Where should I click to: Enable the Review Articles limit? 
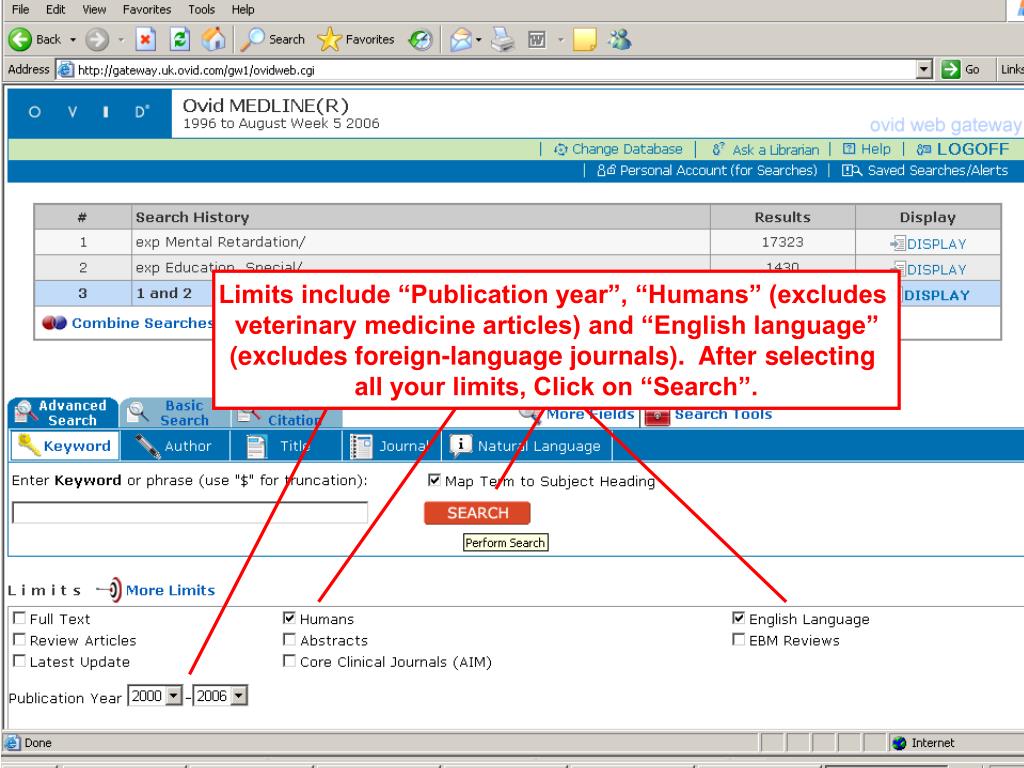click(20, 639)
